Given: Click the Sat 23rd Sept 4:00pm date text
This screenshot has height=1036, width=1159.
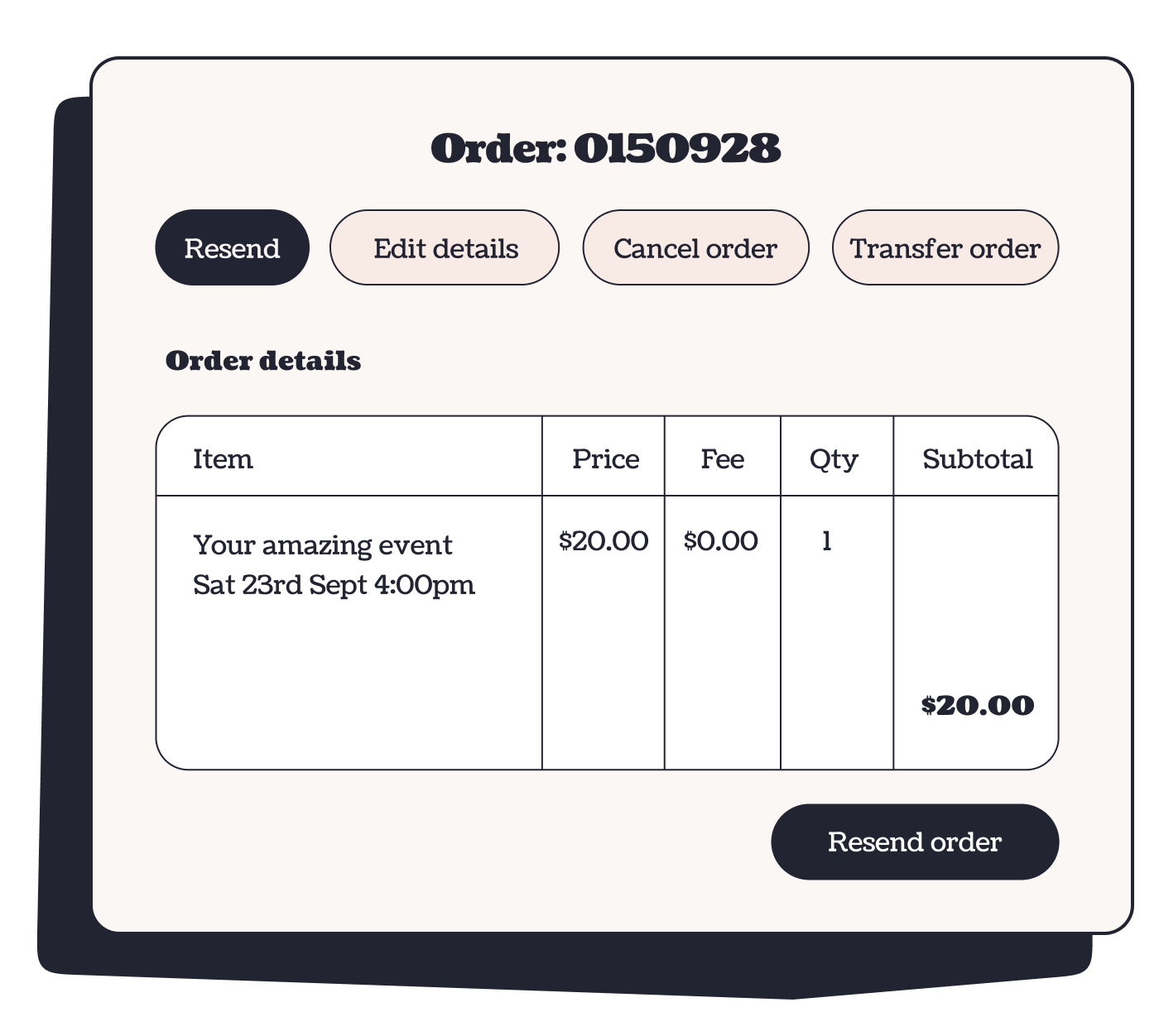Looking at the screenshot, I should [x=334, y=585].
